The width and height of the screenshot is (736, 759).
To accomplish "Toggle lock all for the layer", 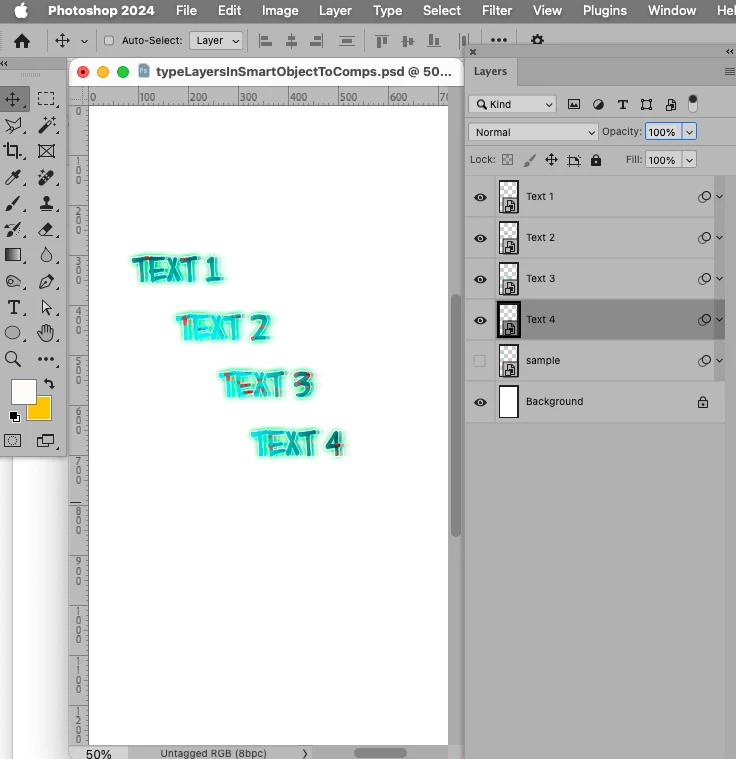I will pyautogui.click(x=596, y=160).
